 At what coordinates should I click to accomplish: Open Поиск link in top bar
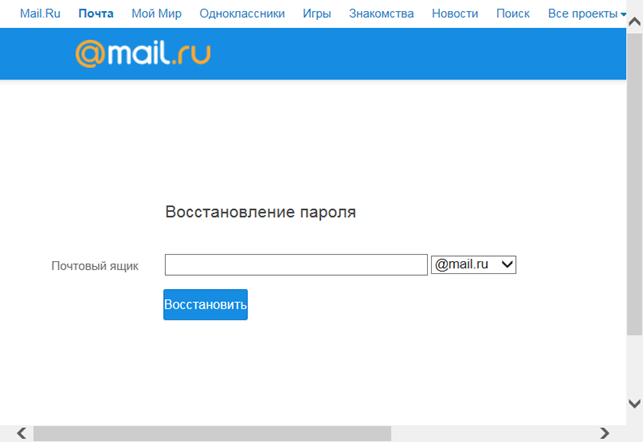pyautogui.click(x=513, y=14)
